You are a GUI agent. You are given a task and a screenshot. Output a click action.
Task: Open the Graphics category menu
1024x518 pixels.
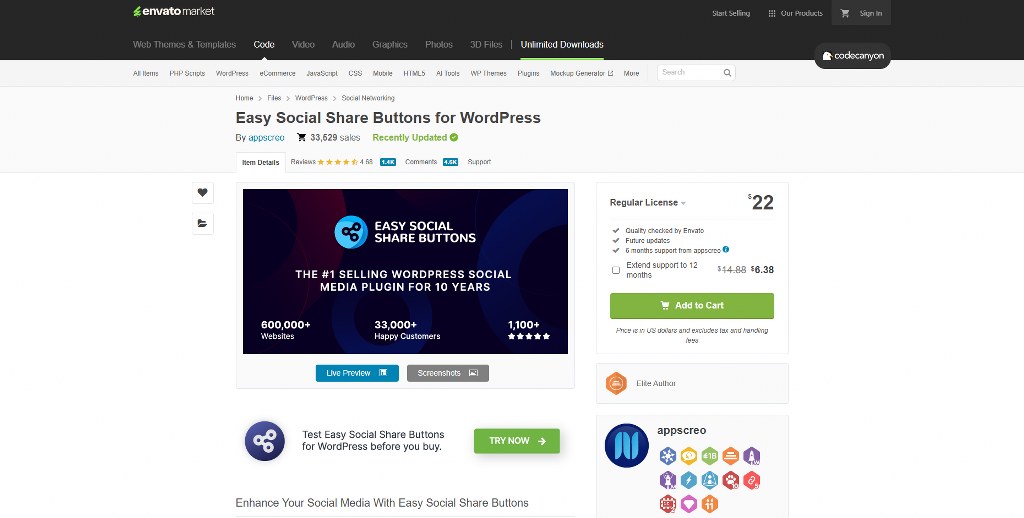[x=390, y=44]
